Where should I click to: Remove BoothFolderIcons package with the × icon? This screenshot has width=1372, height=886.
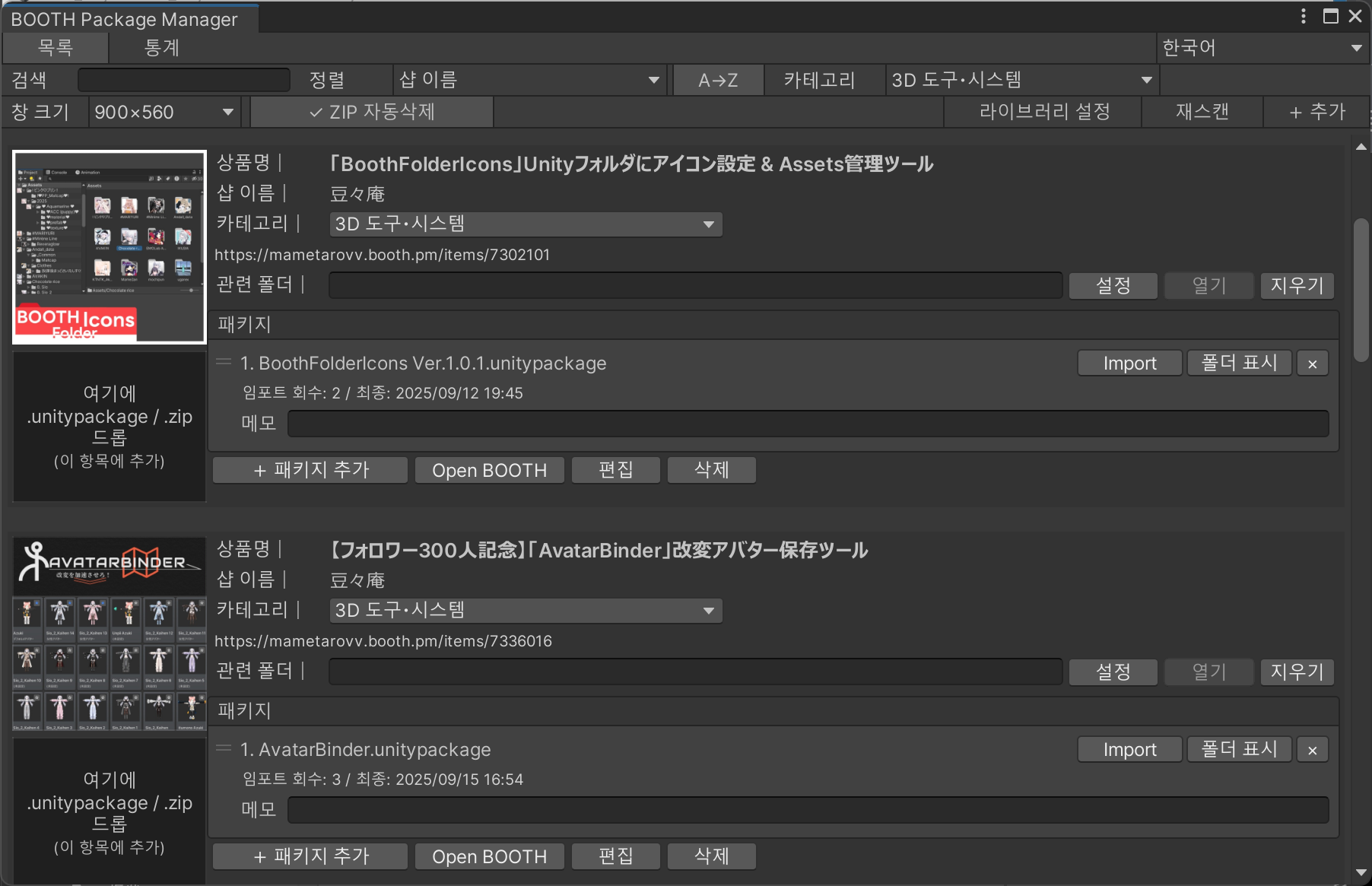[1311, 363]
